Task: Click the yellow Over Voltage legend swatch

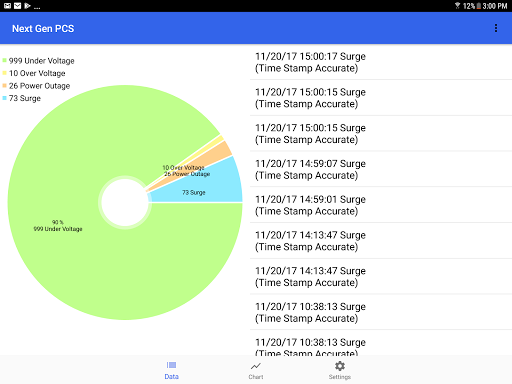Action: click(x=4, y=73)
